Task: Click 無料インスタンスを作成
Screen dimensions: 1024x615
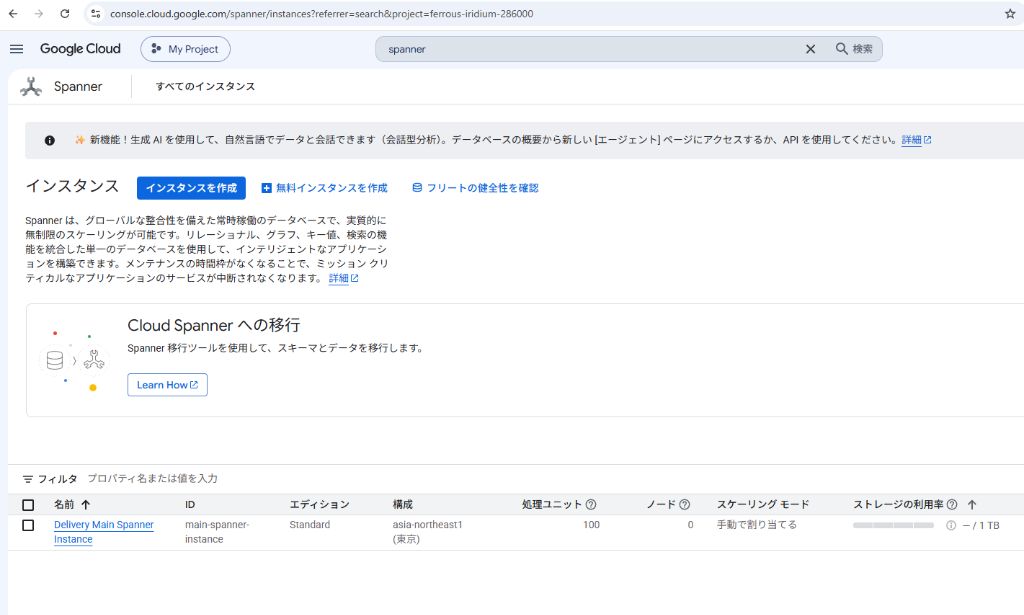Action: pos(325,188)
